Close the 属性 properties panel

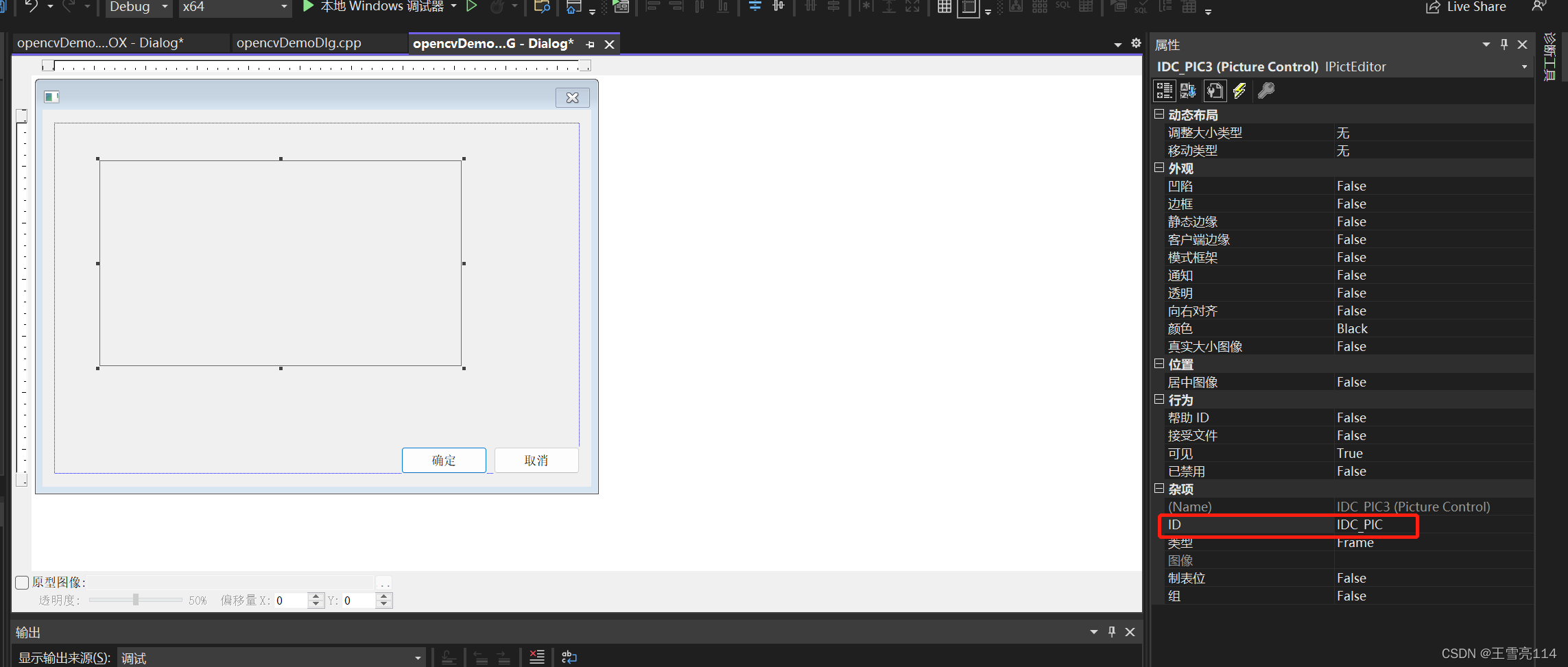coord(1522,45)
